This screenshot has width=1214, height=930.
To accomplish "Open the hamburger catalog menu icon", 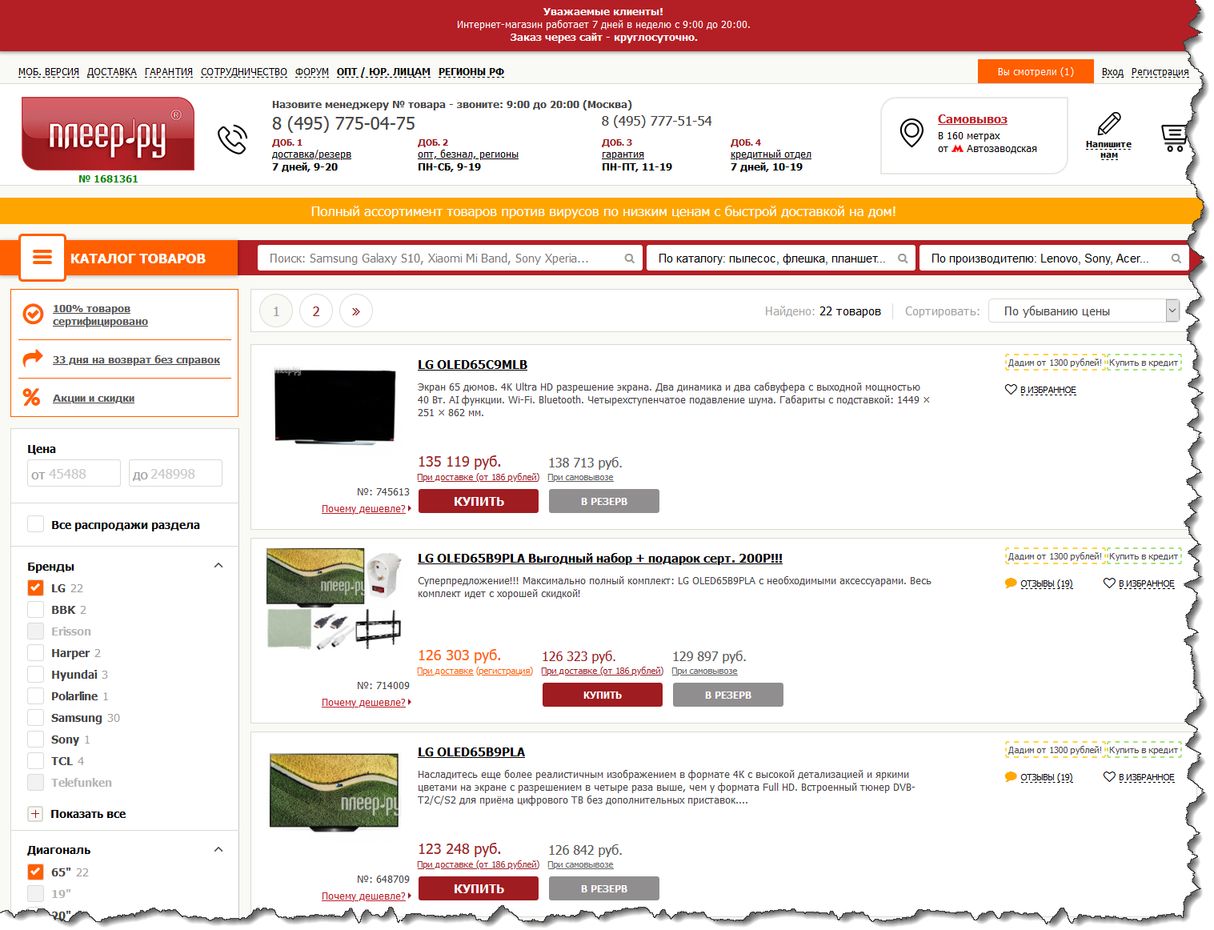I will 42,258.
